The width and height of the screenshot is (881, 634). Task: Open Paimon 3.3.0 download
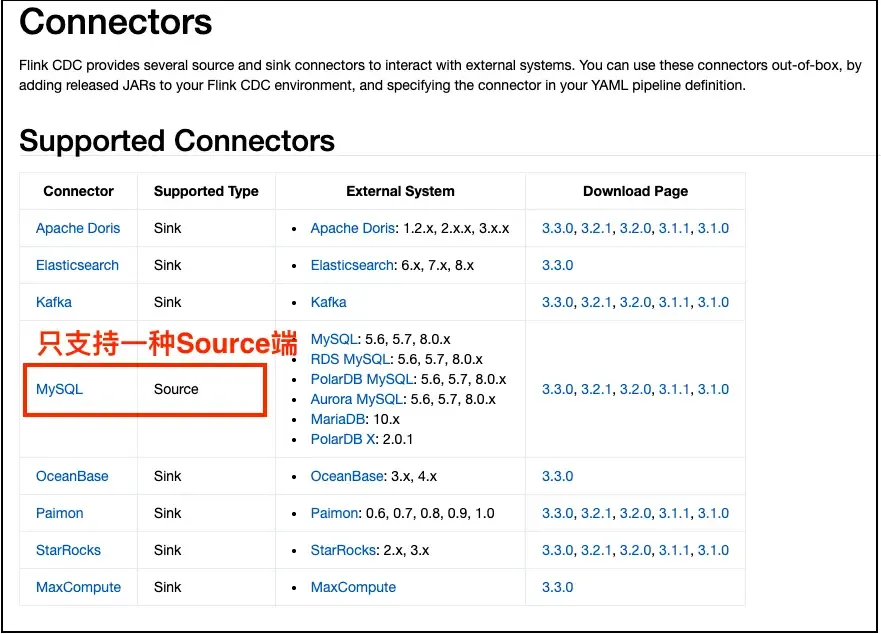click(557, 513)
